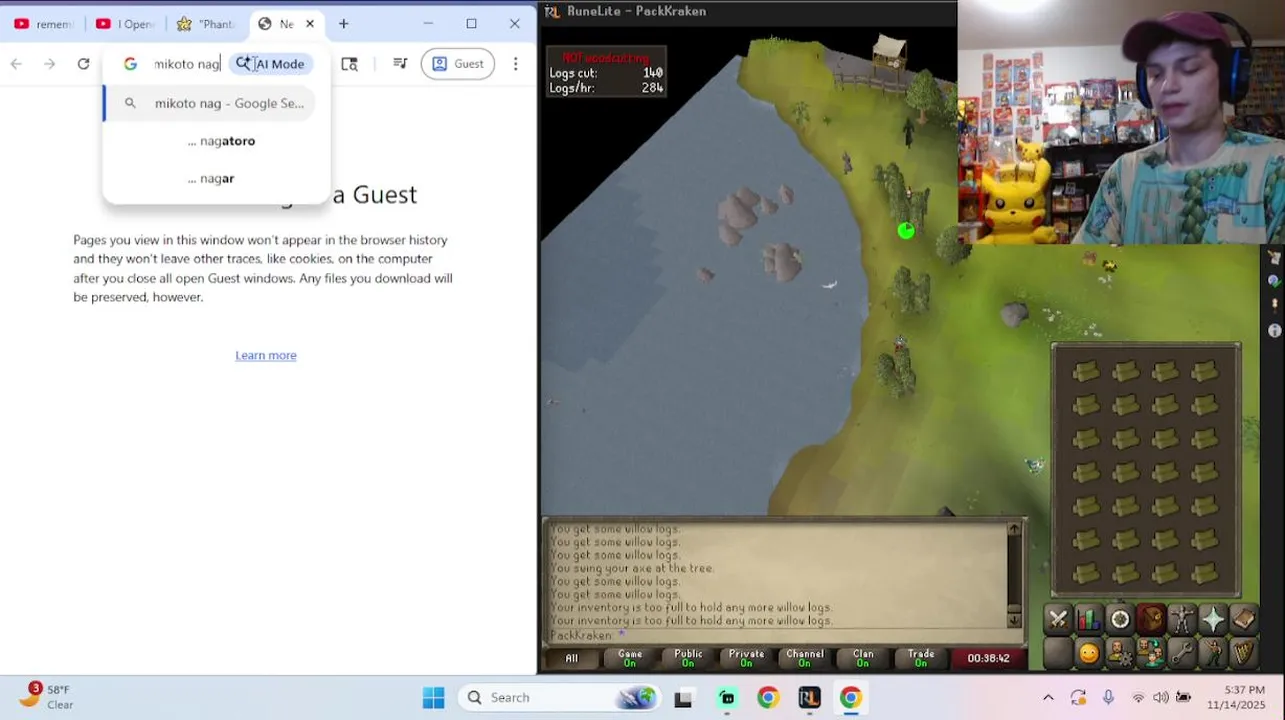Switch to the 'I Open' YouTube tab

(x=125, y=24)
